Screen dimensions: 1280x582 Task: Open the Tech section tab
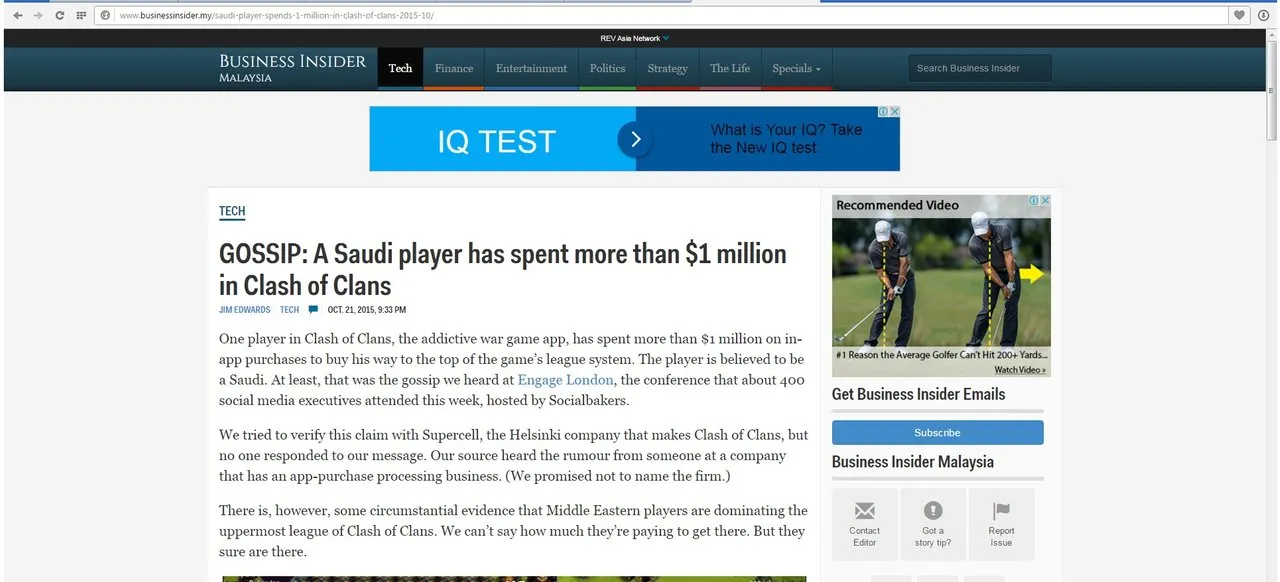tap(400, 68)
